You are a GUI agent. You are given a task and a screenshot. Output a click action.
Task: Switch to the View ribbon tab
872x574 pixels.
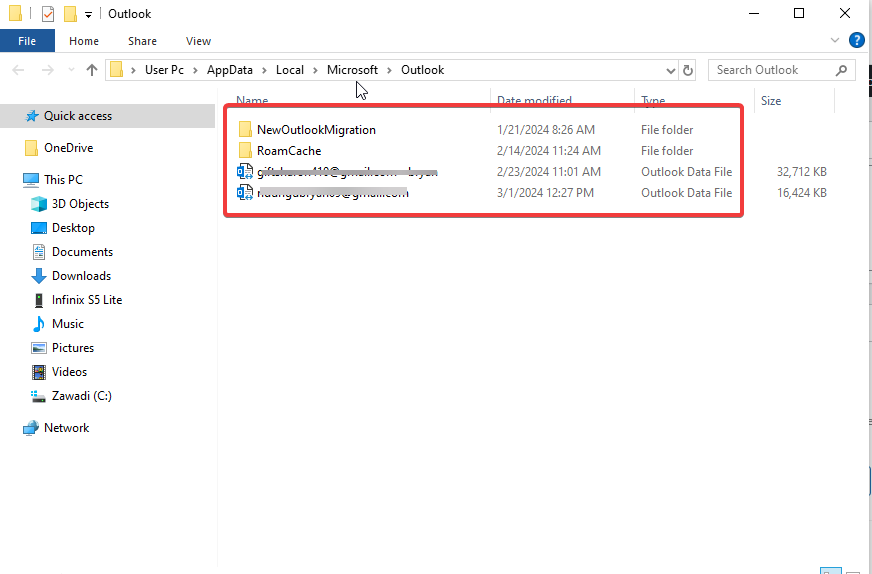click(x=198, y=41)
